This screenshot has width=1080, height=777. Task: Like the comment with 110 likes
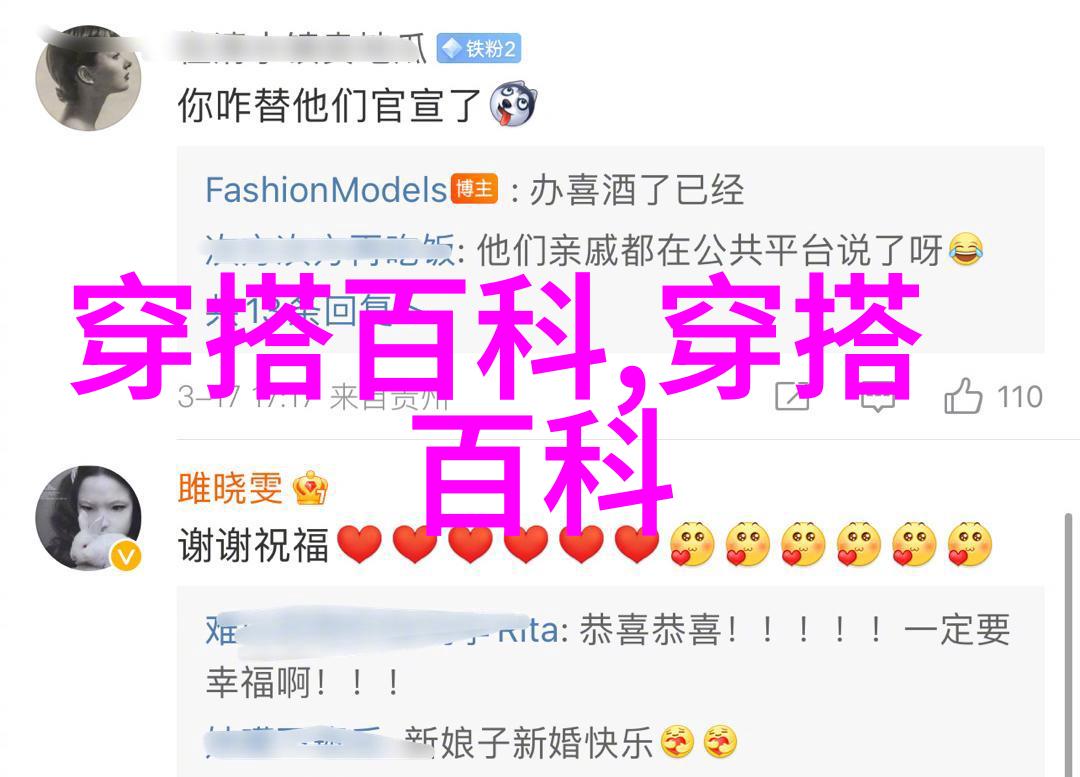[963, 396]
